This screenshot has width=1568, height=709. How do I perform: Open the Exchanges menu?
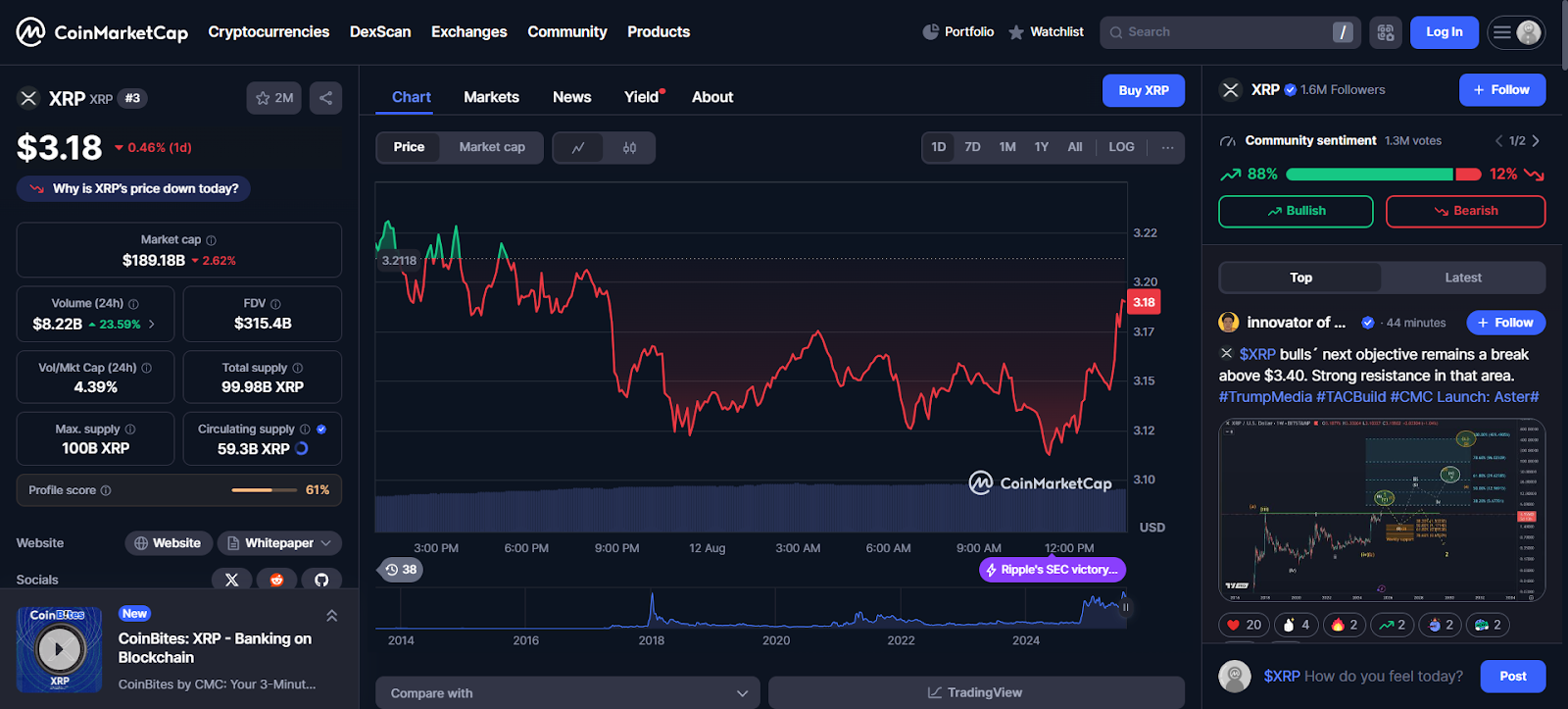pos(468,32)
